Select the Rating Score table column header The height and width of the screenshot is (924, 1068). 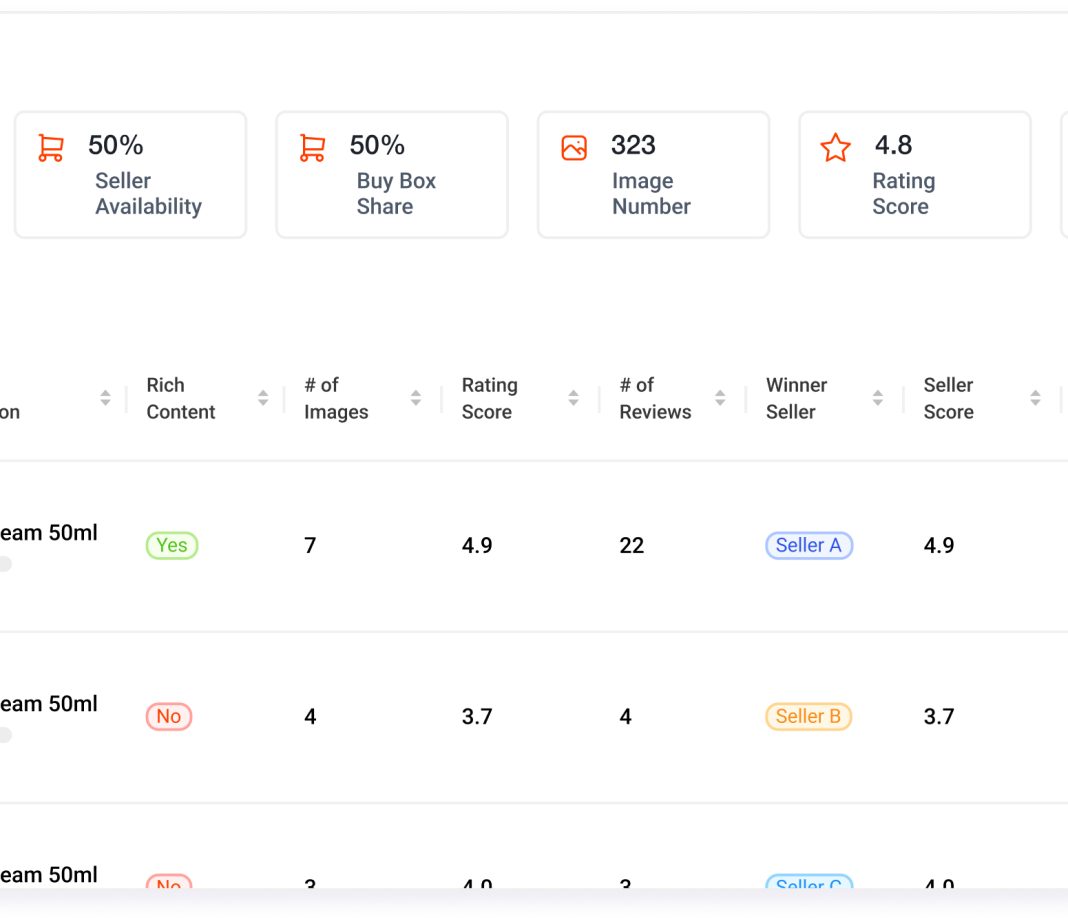[490, 398]
